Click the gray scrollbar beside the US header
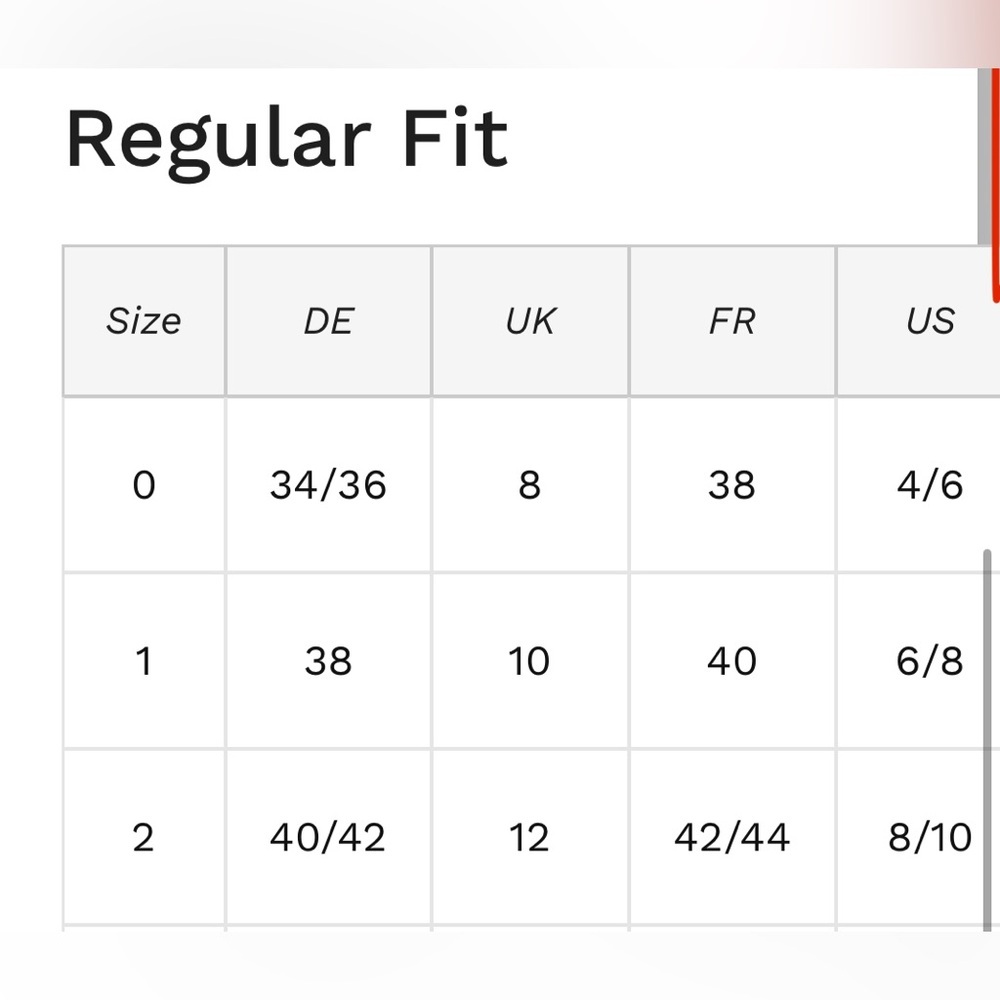 pyautogui.click(x=986, y=160)
